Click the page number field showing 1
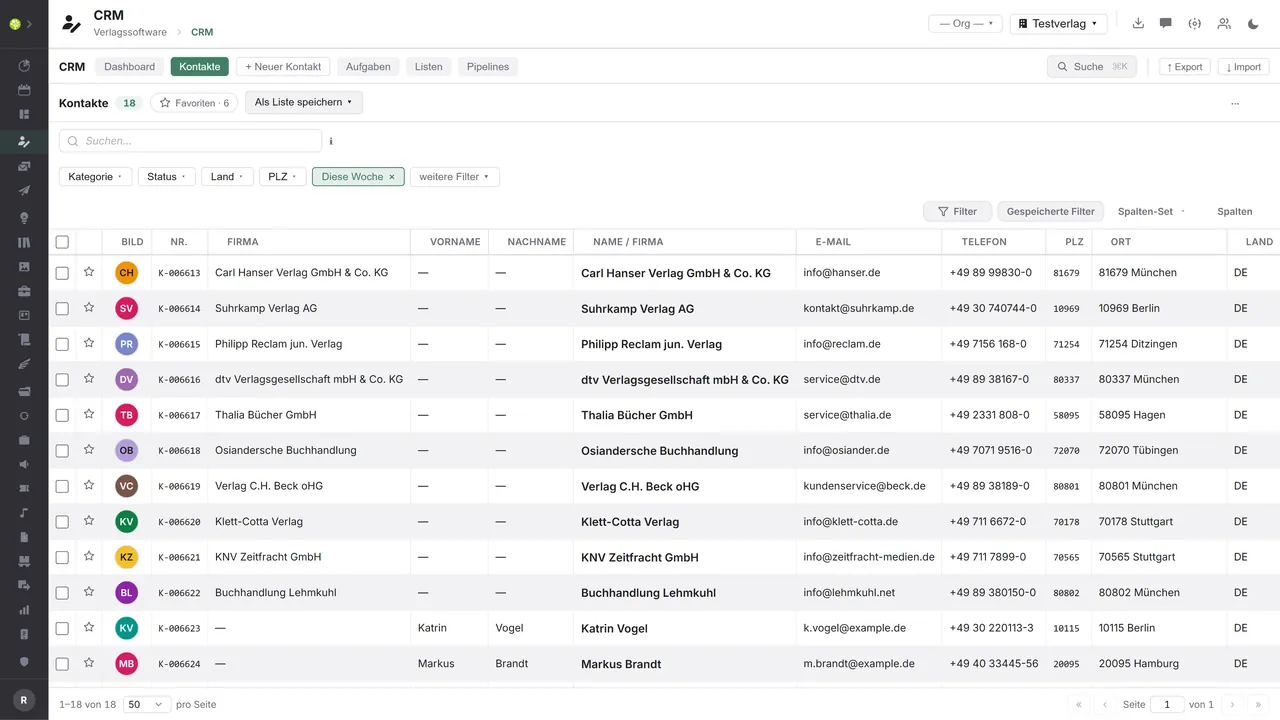The width and height of the screenshot is (1280, 720). [x=1167, y=704]
